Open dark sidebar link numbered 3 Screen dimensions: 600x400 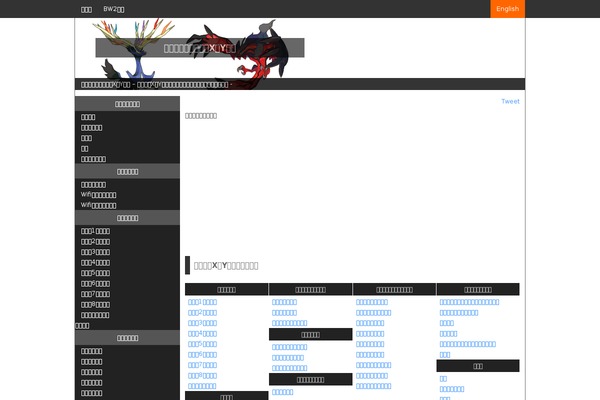[95, 252]
